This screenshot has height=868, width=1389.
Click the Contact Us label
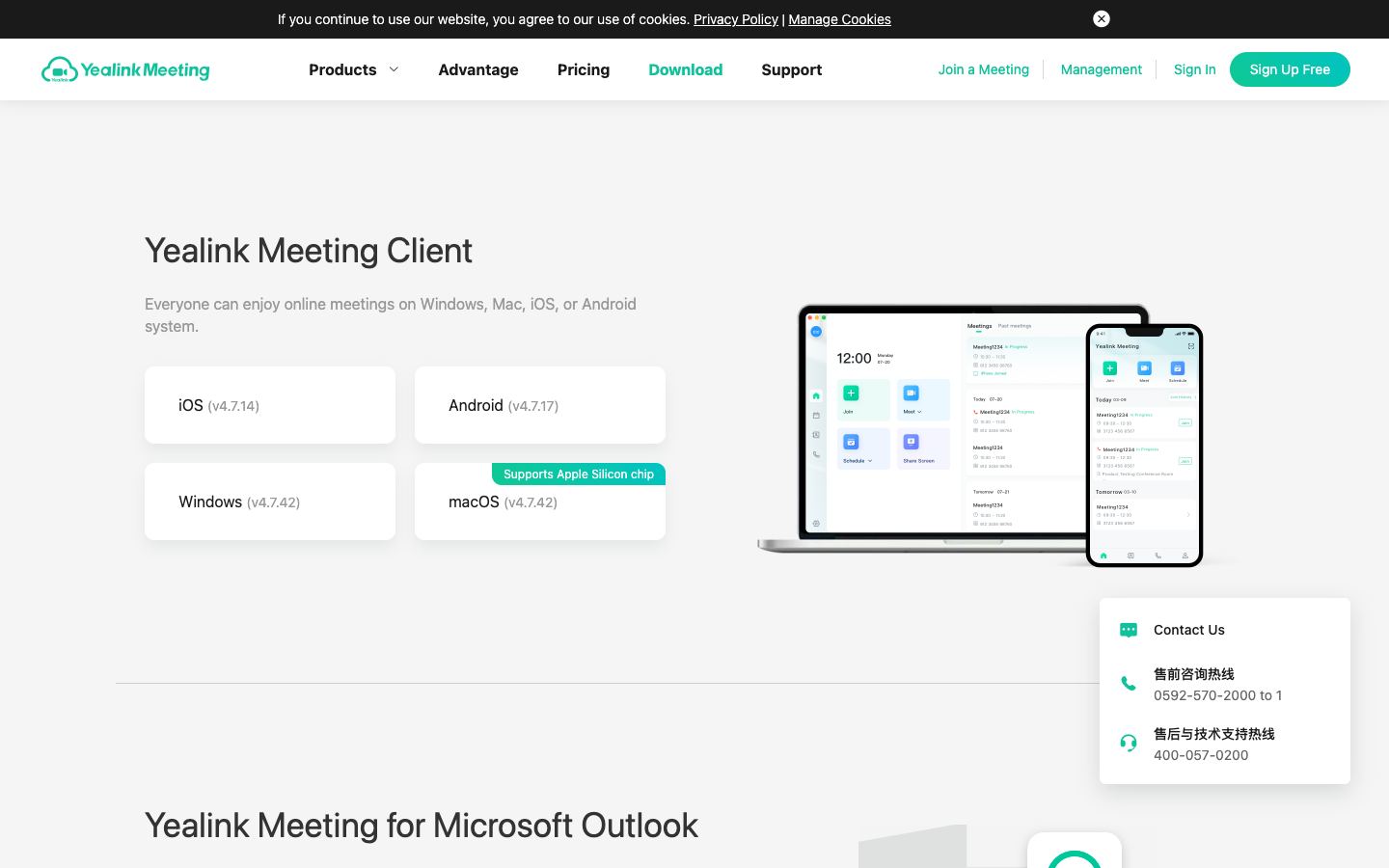click(1189, 630)
